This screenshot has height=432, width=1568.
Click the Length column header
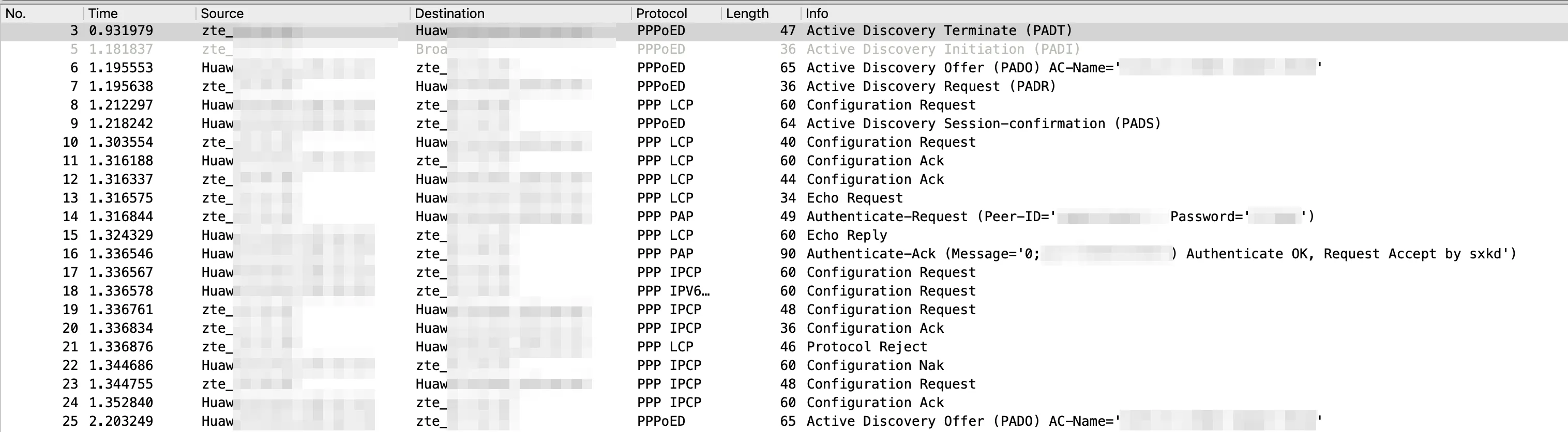pos(747,13)
